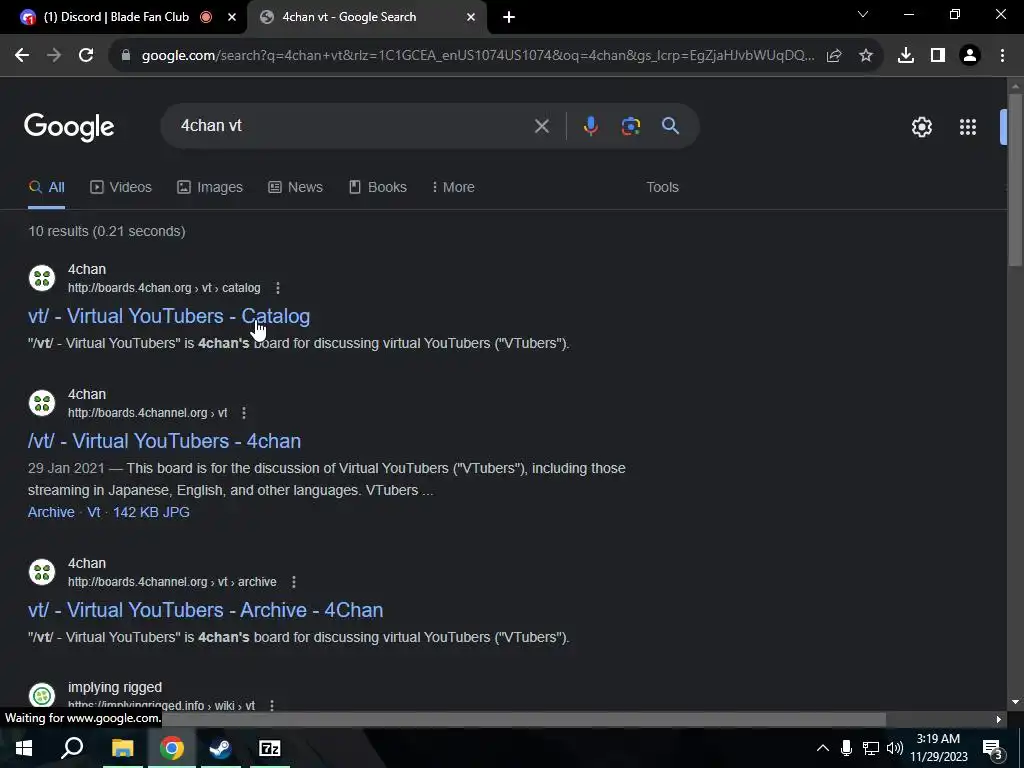Switch to News results
1024x768 pixels.
click(x=295, y=187)
